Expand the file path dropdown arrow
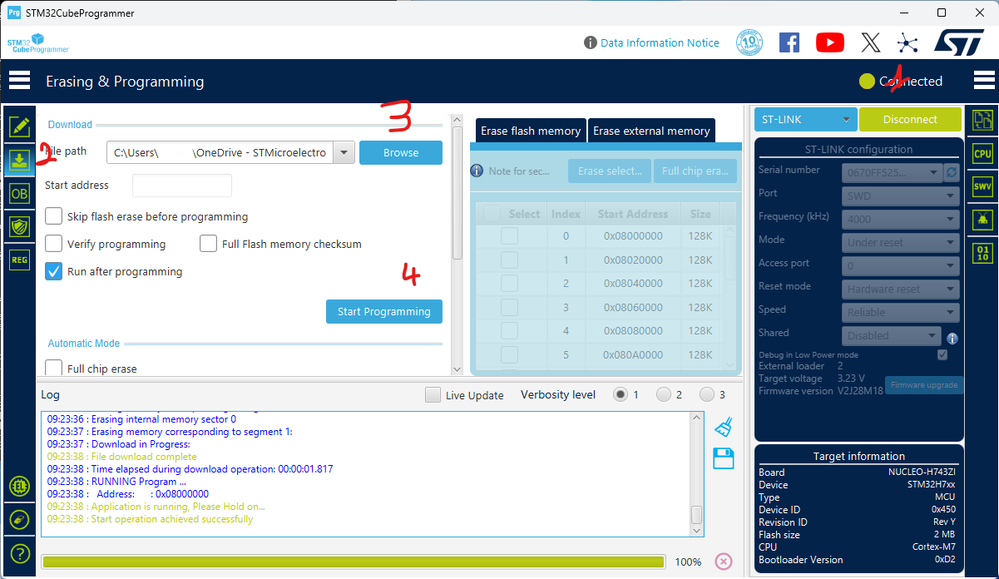The height and width of the screenshot is (579, 999). tap(344, 152)
